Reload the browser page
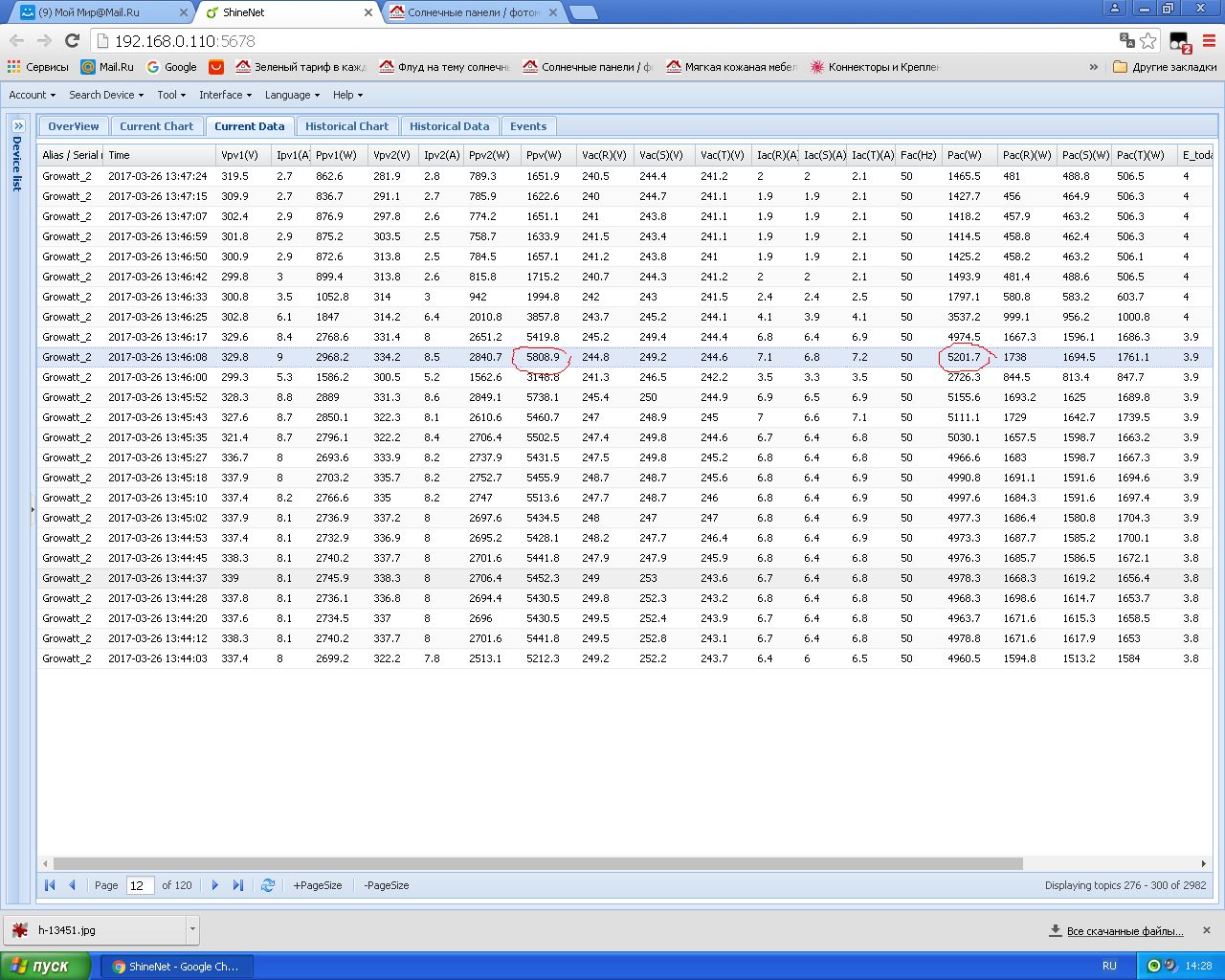Image resolution: width=1225 pixels, height=980 pixels. [72, 40]
